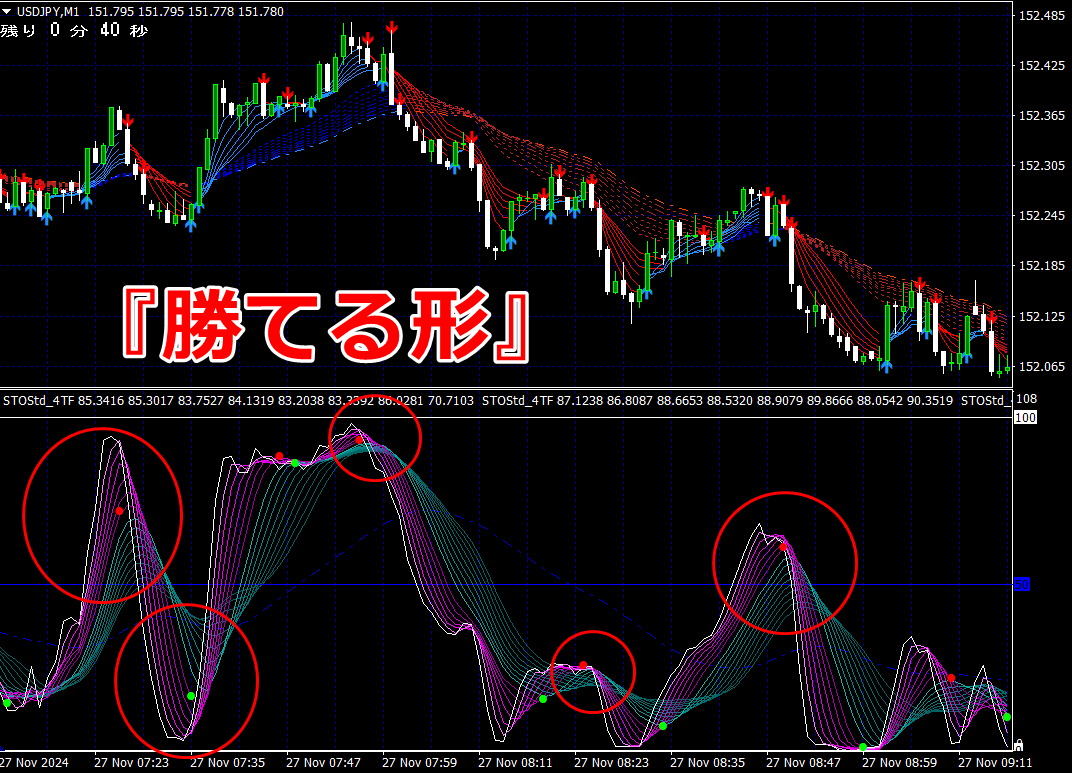Screen dimensions: 1072x773
Task: Click the 152.185 price scale label
Action: pos(1041,266)
